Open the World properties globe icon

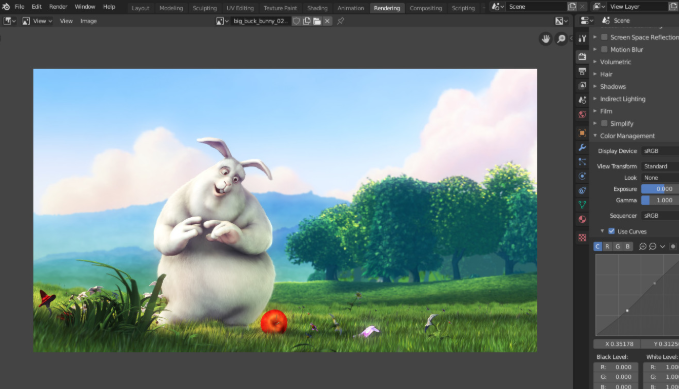tap(582, 114)
